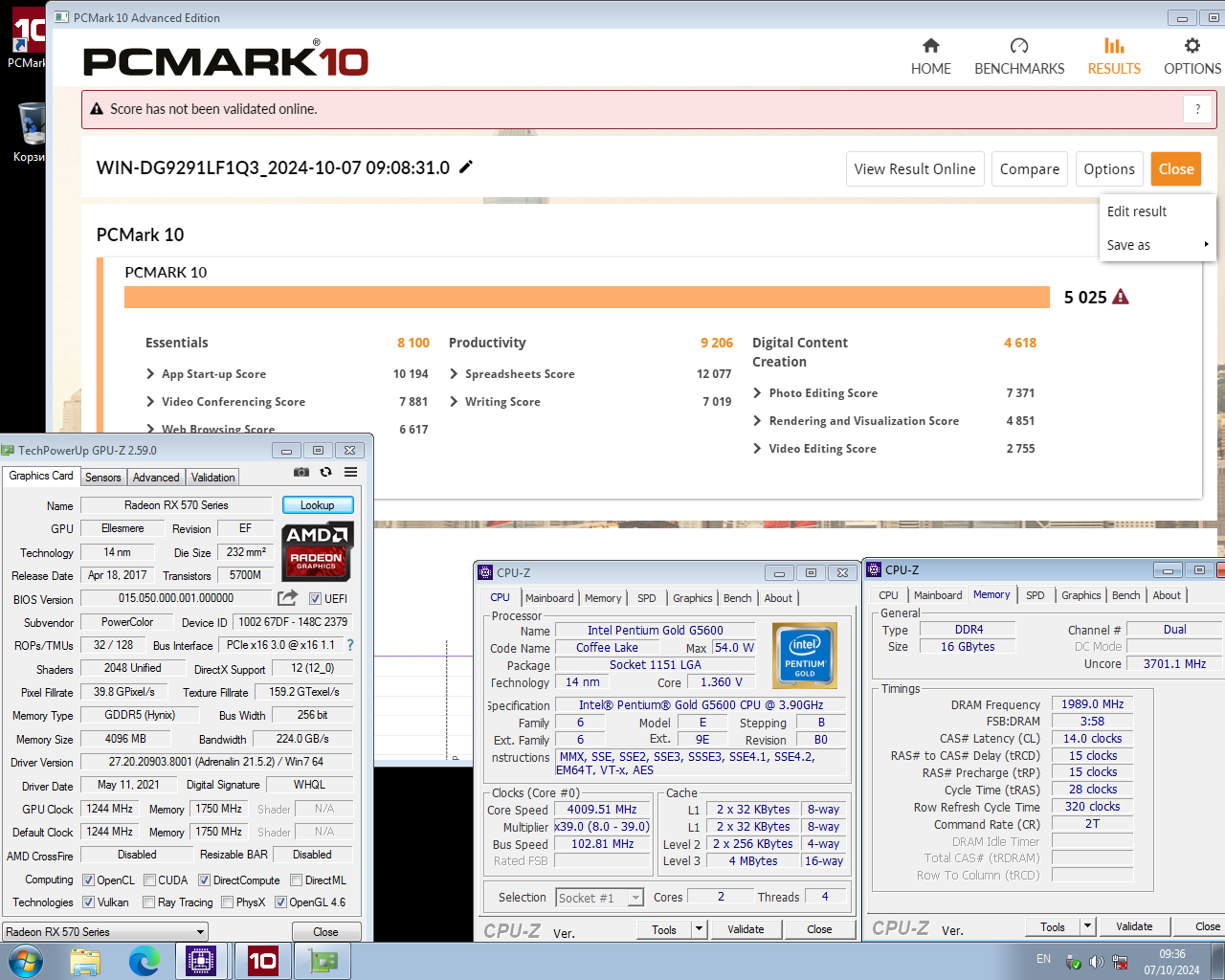The height and width of the screenshot is (980, 1225).
Task: Click the AMD Radeon Graphics logo
Action: (x=319, y=550)
